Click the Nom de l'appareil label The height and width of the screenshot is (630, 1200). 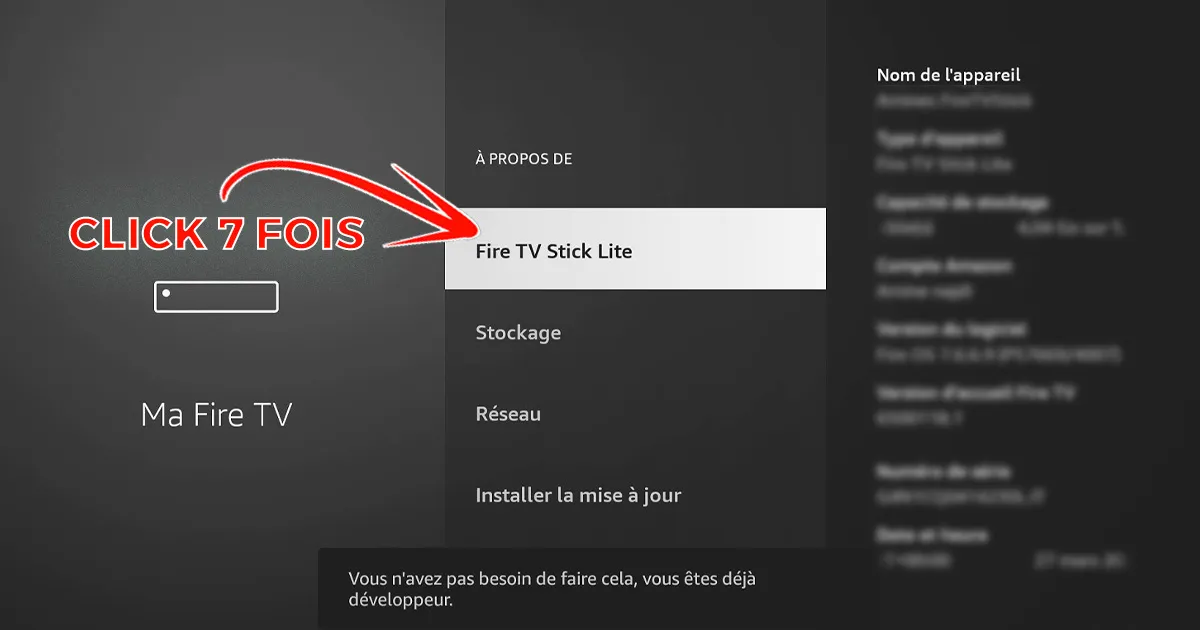[948, 75]
